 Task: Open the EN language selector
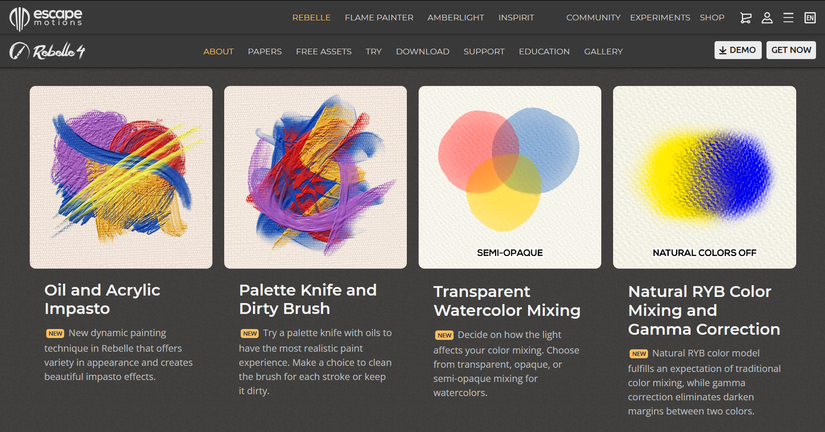[810, 18]
